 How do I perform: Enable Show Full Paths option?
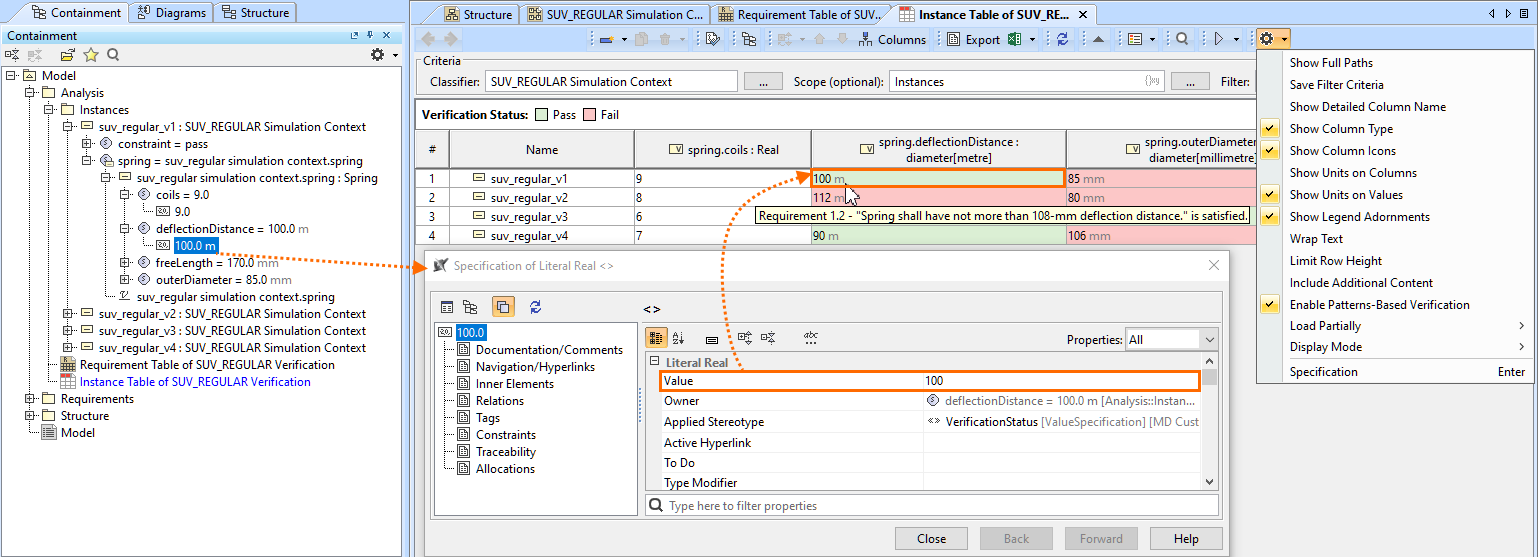[1331, 63]
